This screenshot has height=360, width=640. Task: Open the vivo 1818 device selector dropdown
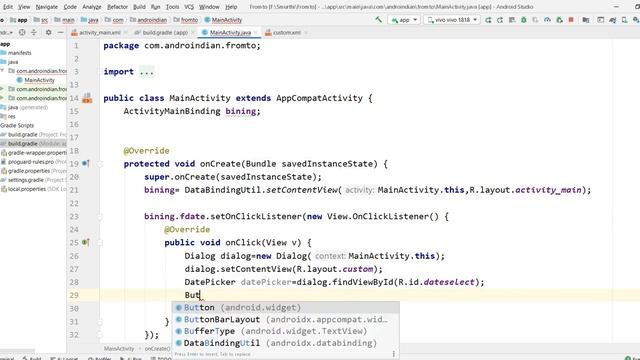tap(452, 20)
